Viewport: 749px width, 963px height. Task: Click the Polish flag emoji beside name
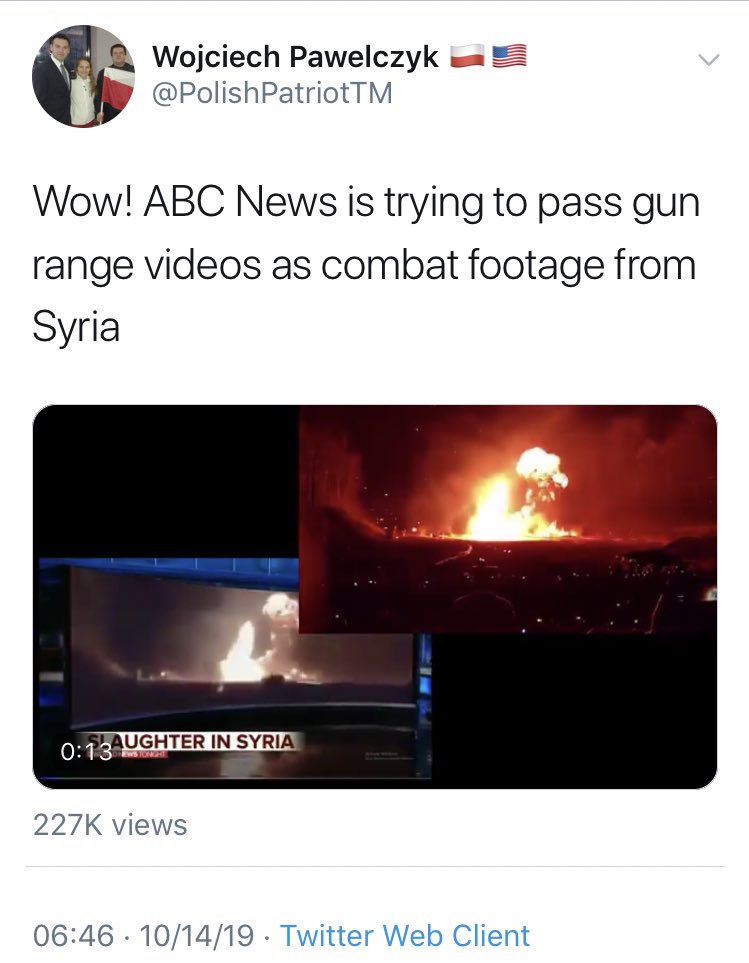click(x=468, y=57)
